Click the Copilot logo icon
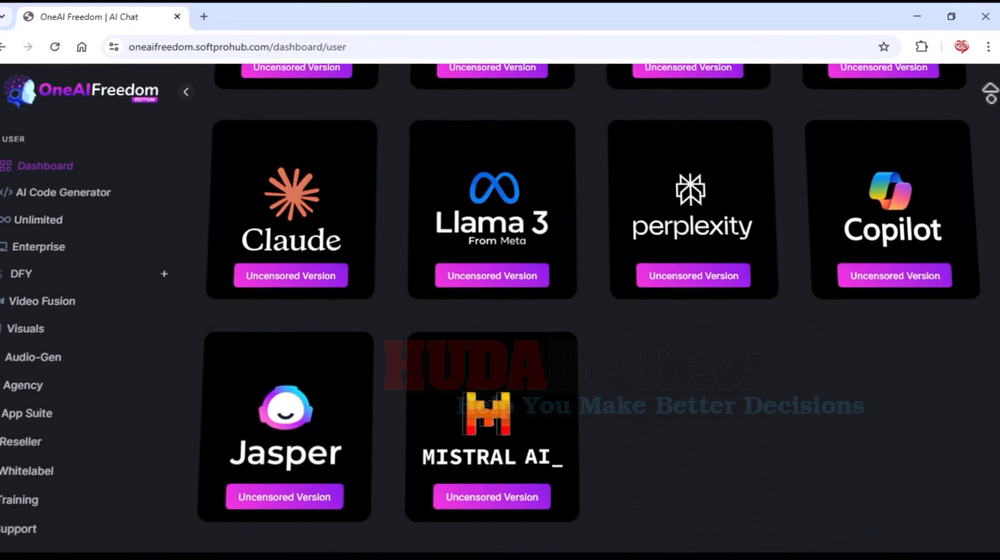This screenshot has width=1000, height=560. (x=890, y=191)
